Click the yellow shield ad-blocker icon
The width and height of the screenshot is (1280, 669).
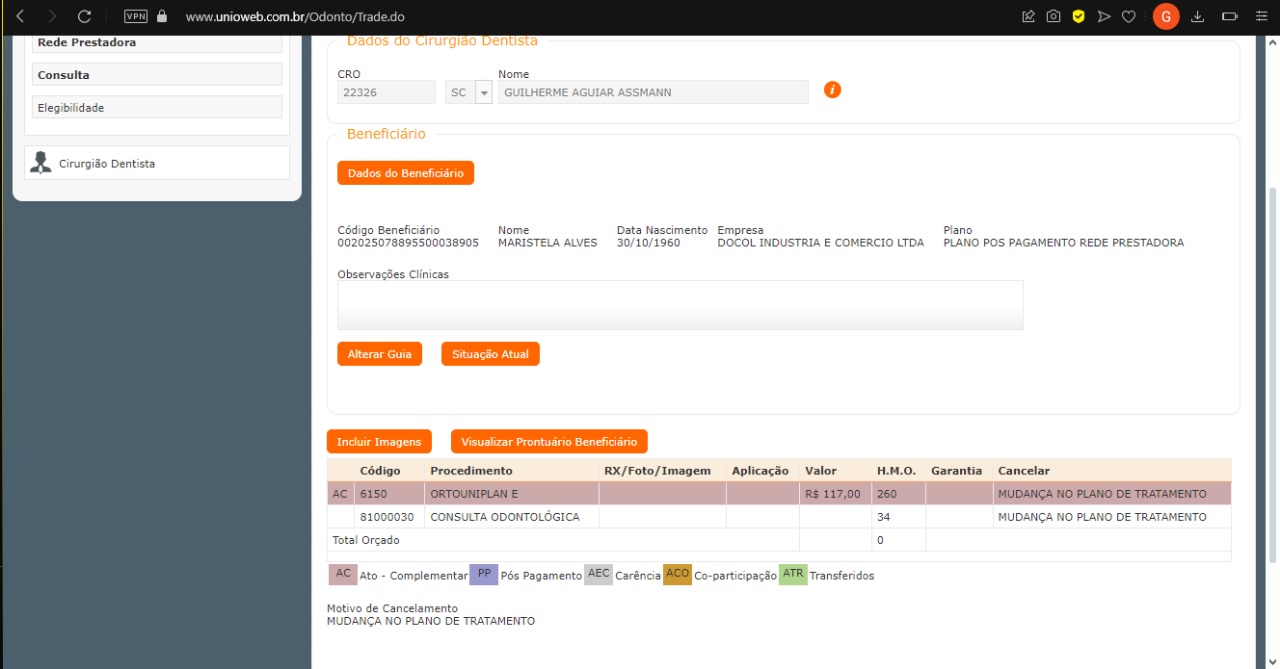[x=1078, y=17]
